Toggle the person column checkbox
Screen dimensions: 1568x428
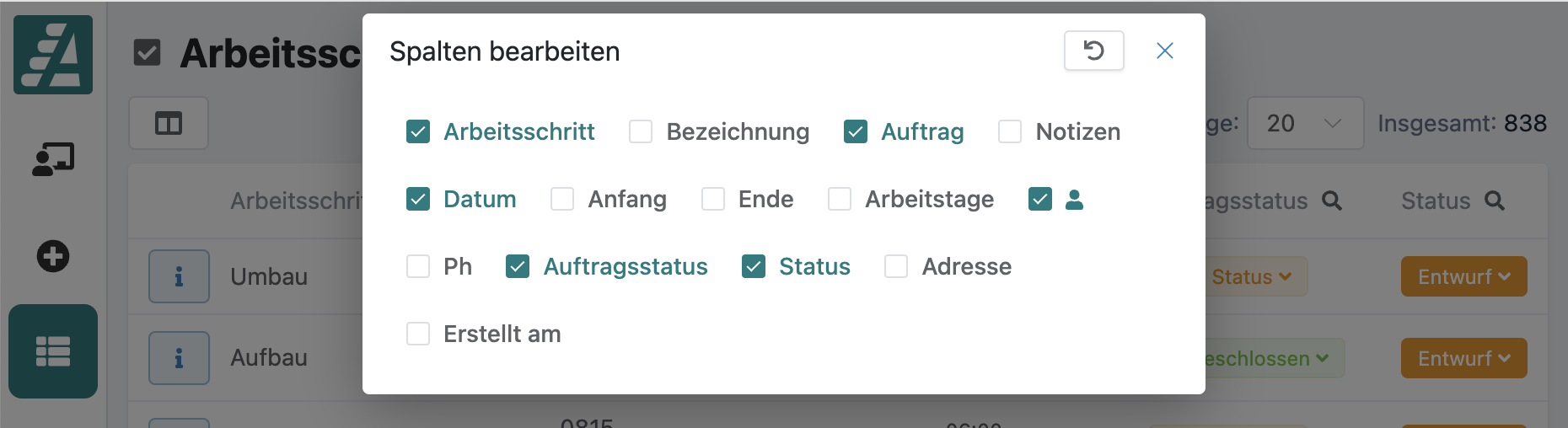click(x=1040, y=199)
